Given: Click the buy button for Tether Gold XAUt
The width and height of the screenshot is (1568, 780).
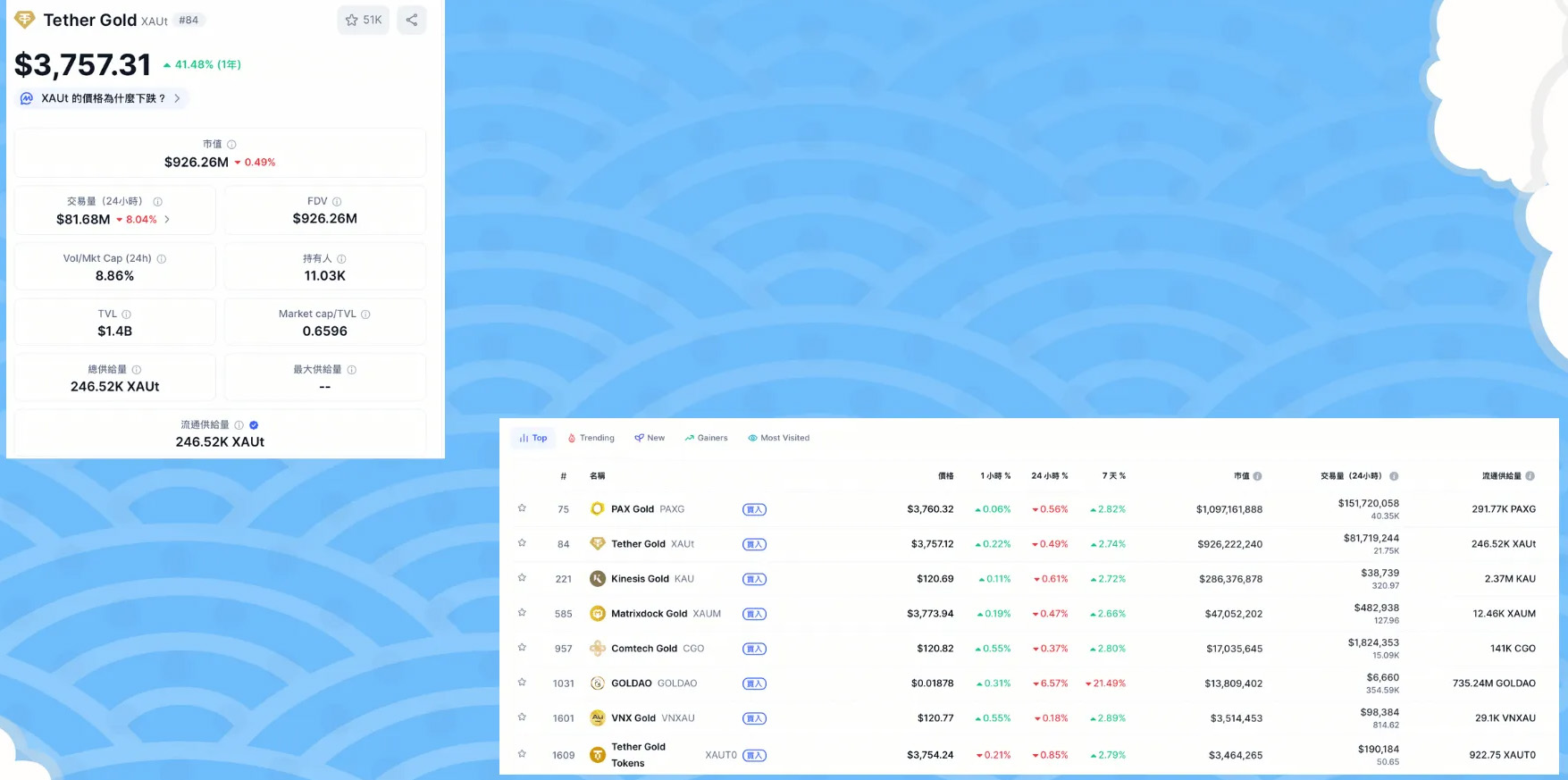Looking at the screenshot, I should (x=754, y=544).
